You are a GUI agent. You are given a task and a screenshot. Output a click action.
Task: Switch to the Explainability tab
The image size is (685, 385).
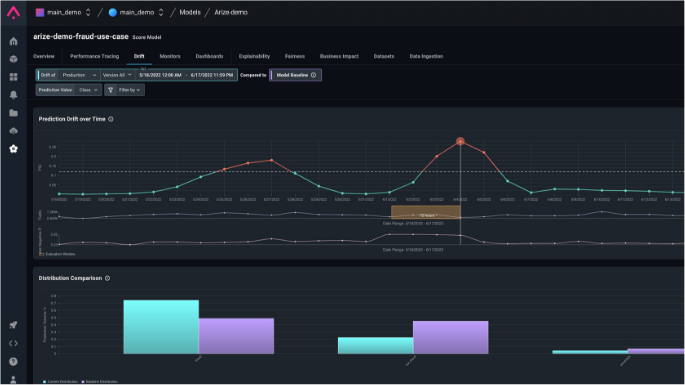(x=254, y=56)
